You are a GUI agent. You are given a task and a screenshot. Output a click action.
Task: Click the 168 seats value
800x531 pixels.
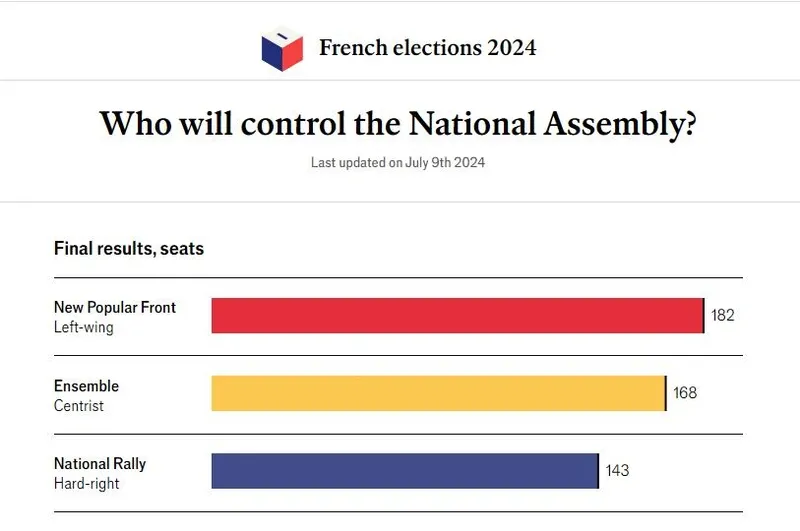pyautogui.click(x=685, y=393)
